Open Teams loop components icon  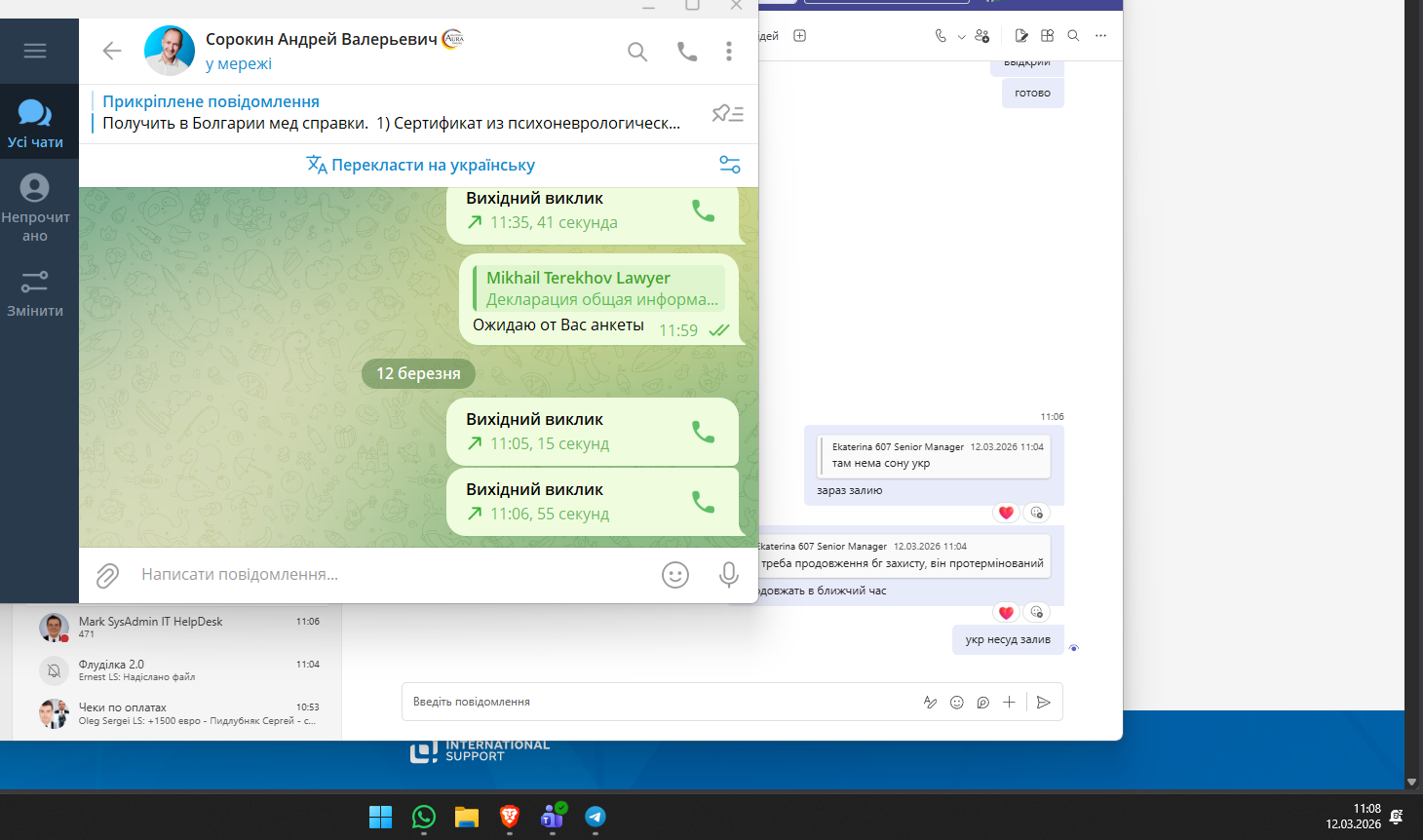982,702
